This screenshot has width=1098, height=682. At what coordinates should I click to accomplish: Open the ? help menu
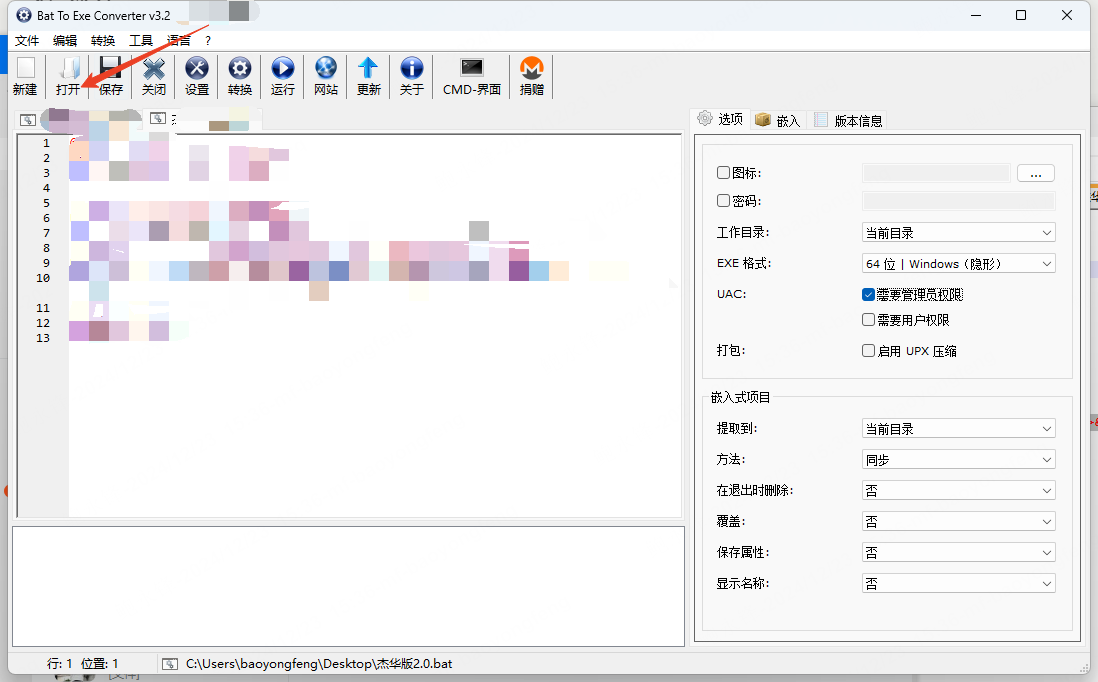pyautogui.click(x=208, y=41)
